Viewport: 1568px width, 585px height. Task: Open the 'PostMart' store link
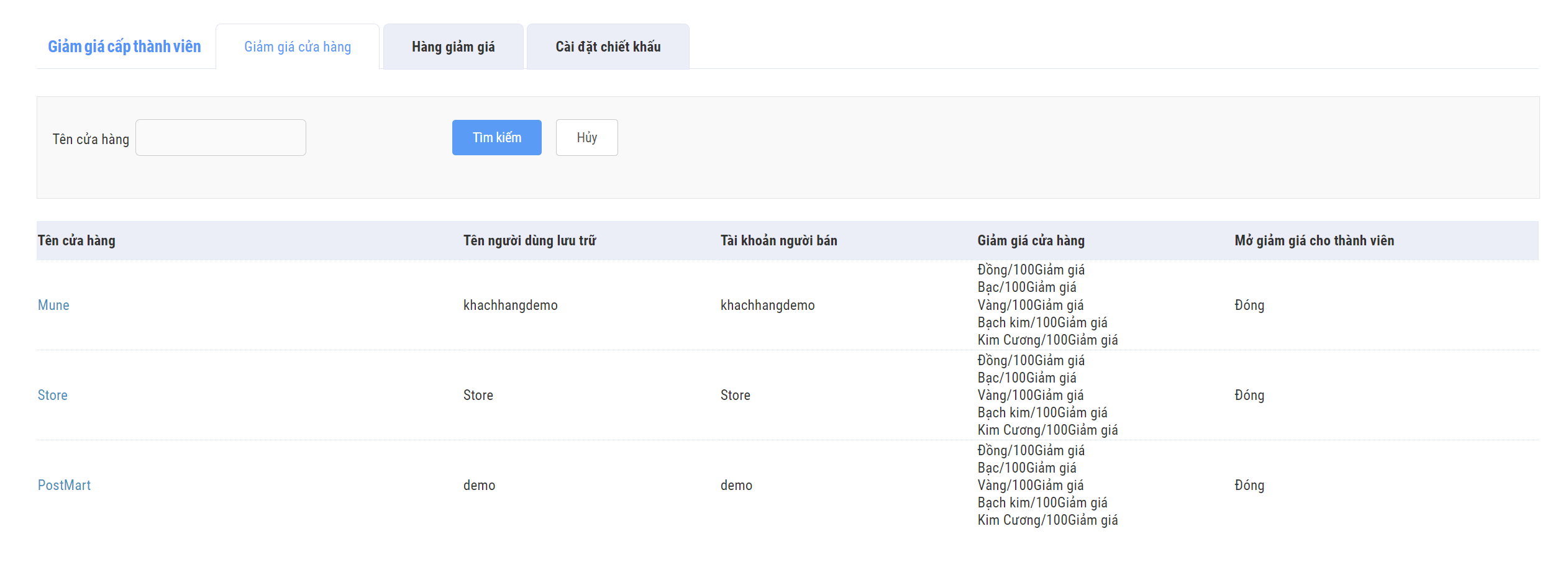(x=64, y=485)
